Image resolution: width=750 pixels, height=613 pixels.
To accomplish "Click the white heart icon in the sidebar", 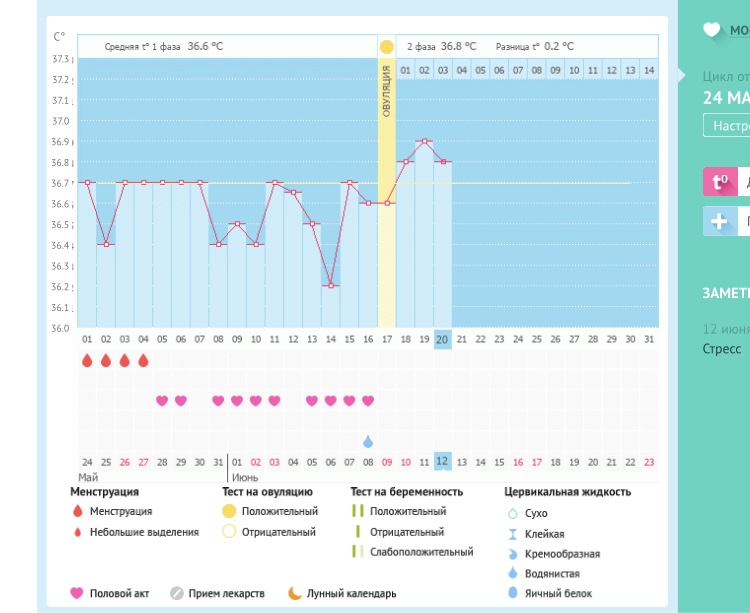I will 712,30.
